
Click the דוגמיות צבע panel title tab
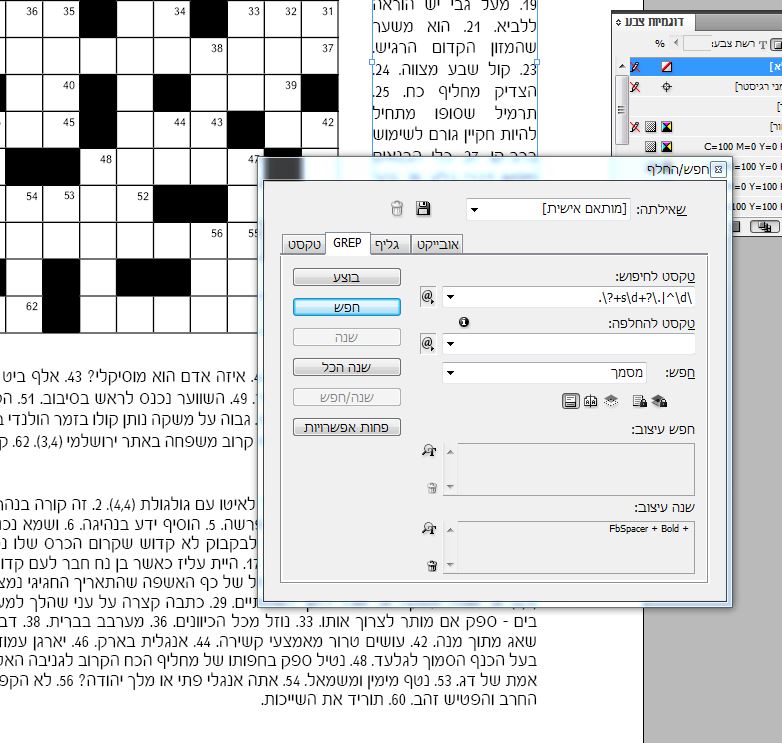coord(653,22)
